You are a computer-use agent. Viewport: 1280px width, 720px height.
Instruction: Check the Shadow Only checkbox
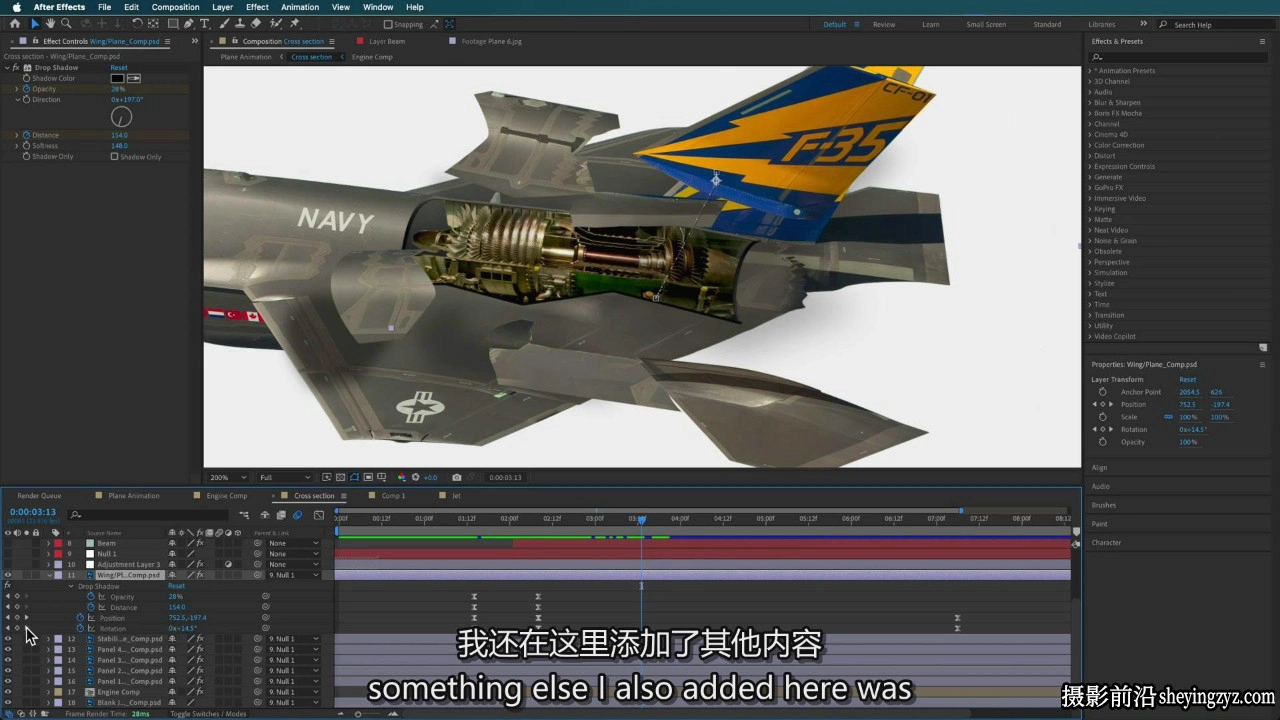pos(114,156)
